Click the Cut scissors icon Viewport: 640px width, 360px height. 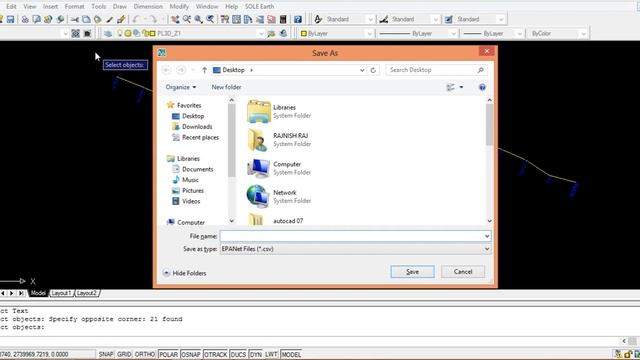[x=75, y=19]
